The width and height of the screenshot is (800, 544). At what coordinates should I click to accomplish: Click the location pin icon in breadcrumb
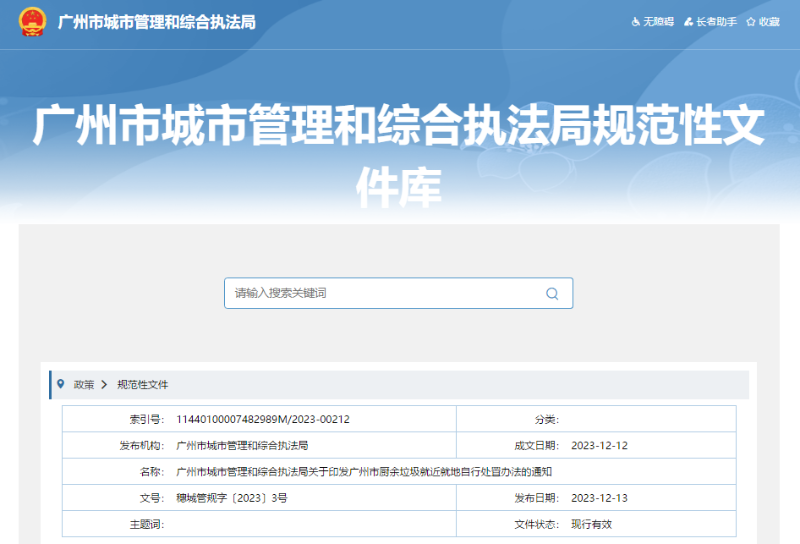click(x=61, y=384)
